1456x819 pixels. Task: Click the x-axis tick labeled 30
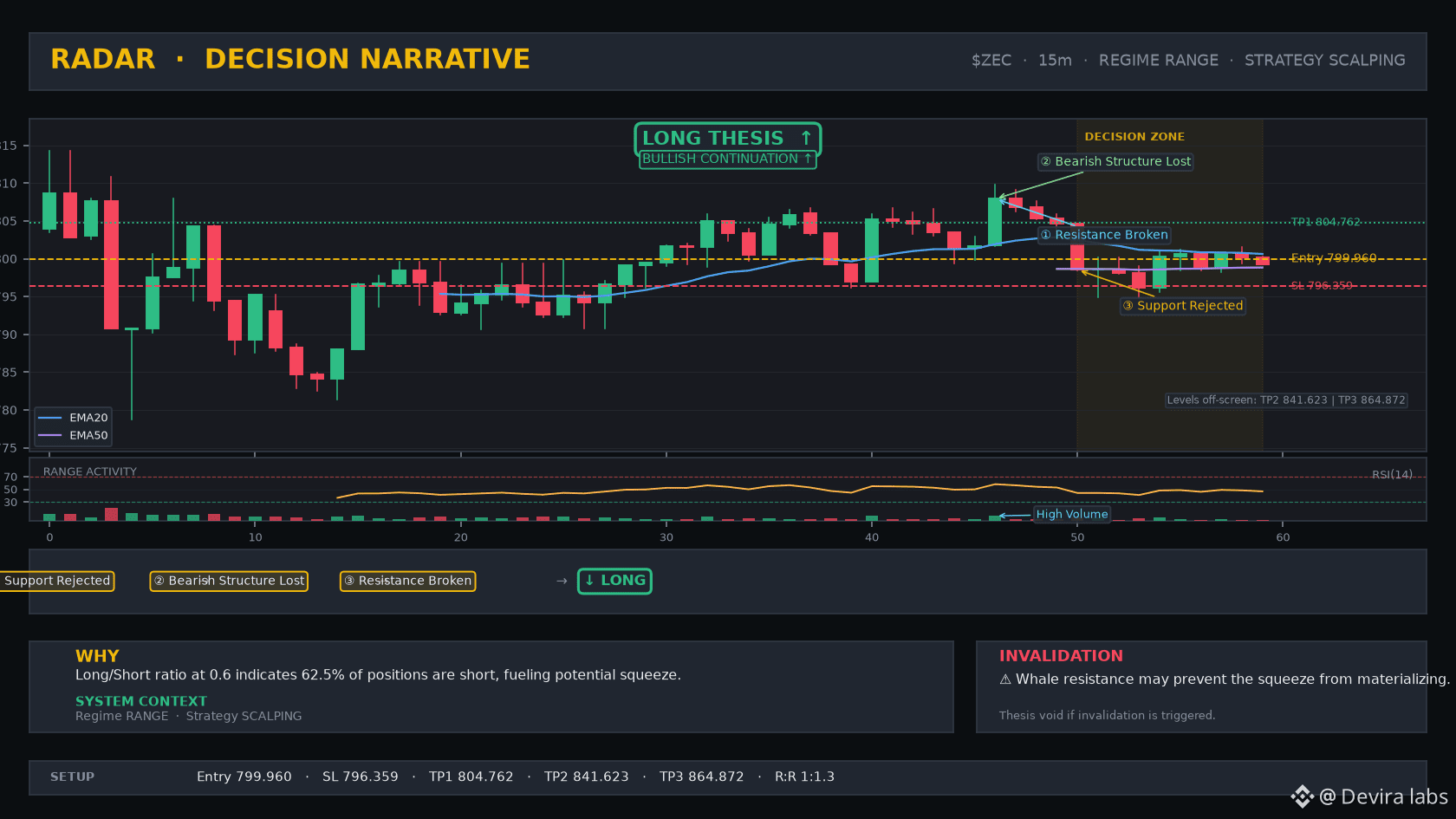pos(666,537)
